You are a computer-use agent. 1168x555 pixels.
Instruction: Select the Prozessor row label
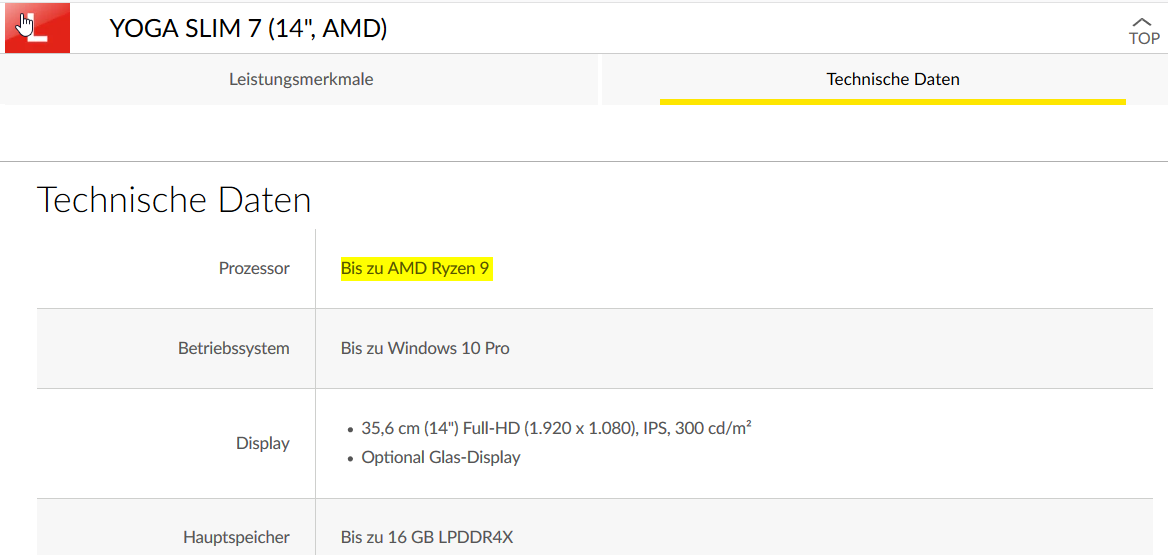[254, 268]
